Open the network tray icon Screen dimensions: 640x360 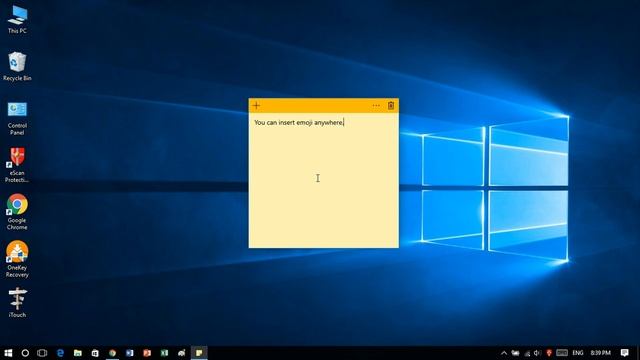click(527, 353)
